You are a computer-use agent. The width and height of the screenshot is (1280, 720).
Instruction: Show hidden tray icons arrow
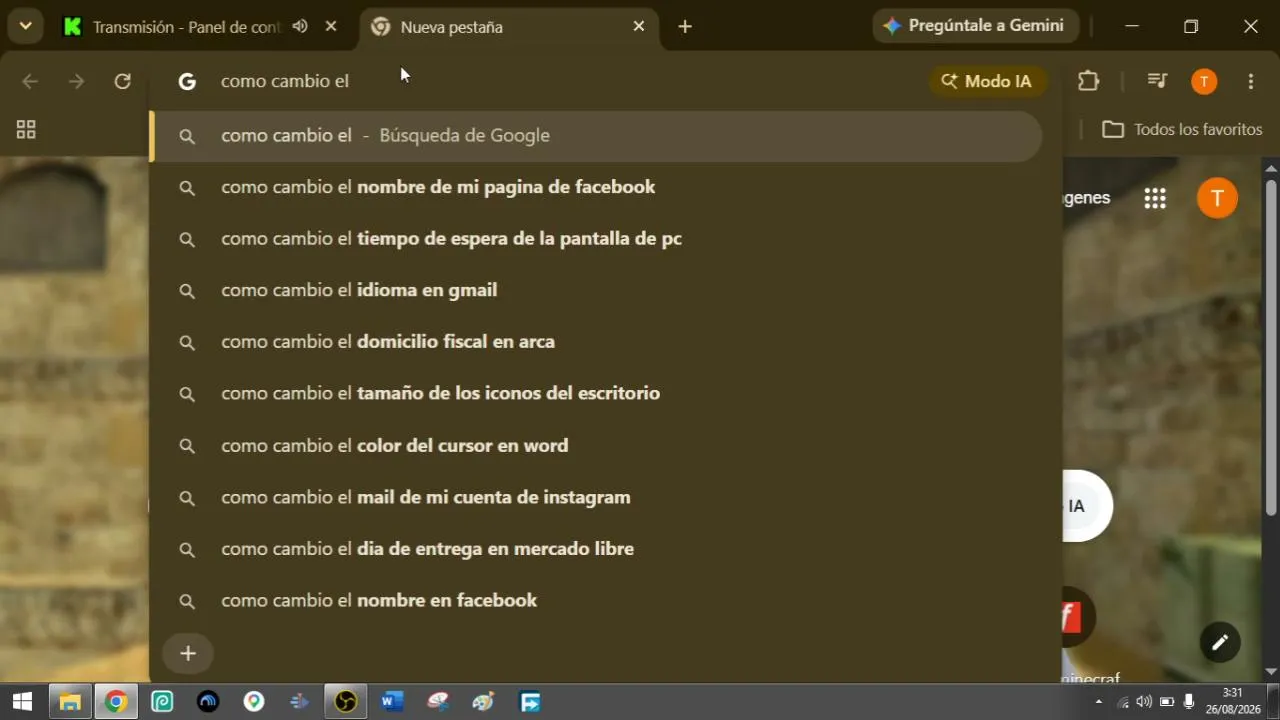1099,702
